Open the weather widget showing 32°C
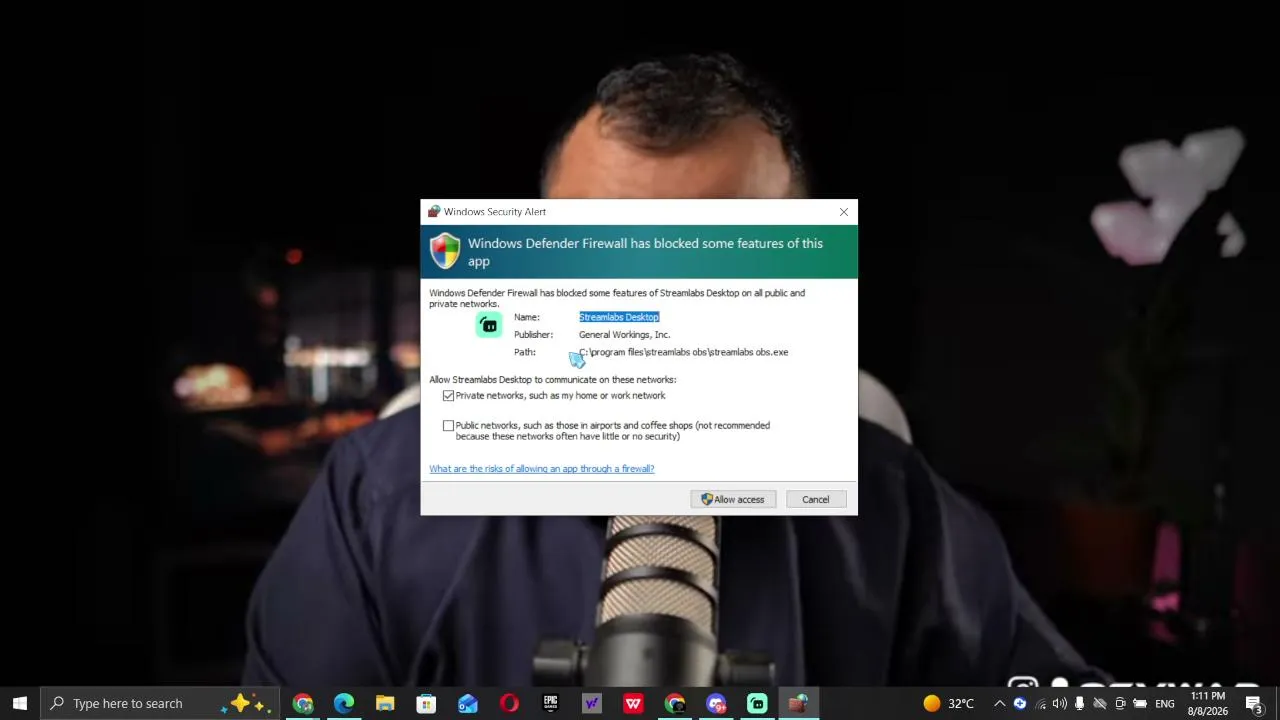Viewport: 1280px width, 720px height. tap(947, 703)
